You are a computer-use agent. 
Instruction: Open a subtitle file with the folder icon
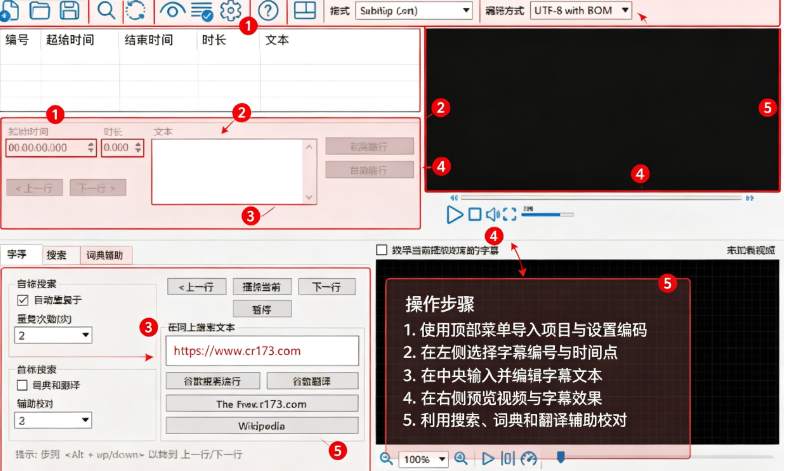click(39, 10)
